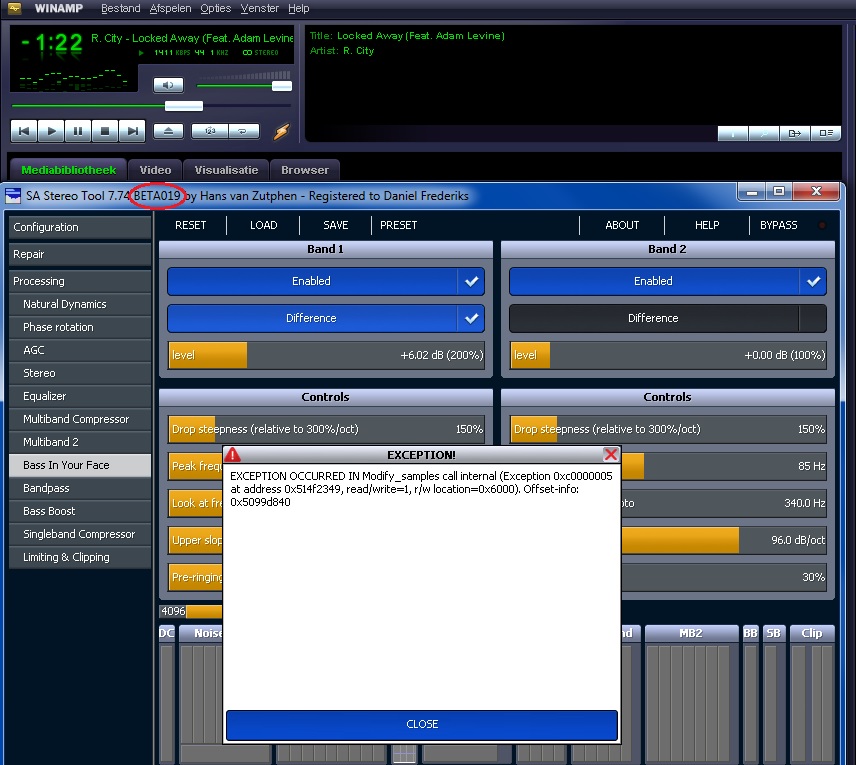Skip to next track in Winamp

132,131
